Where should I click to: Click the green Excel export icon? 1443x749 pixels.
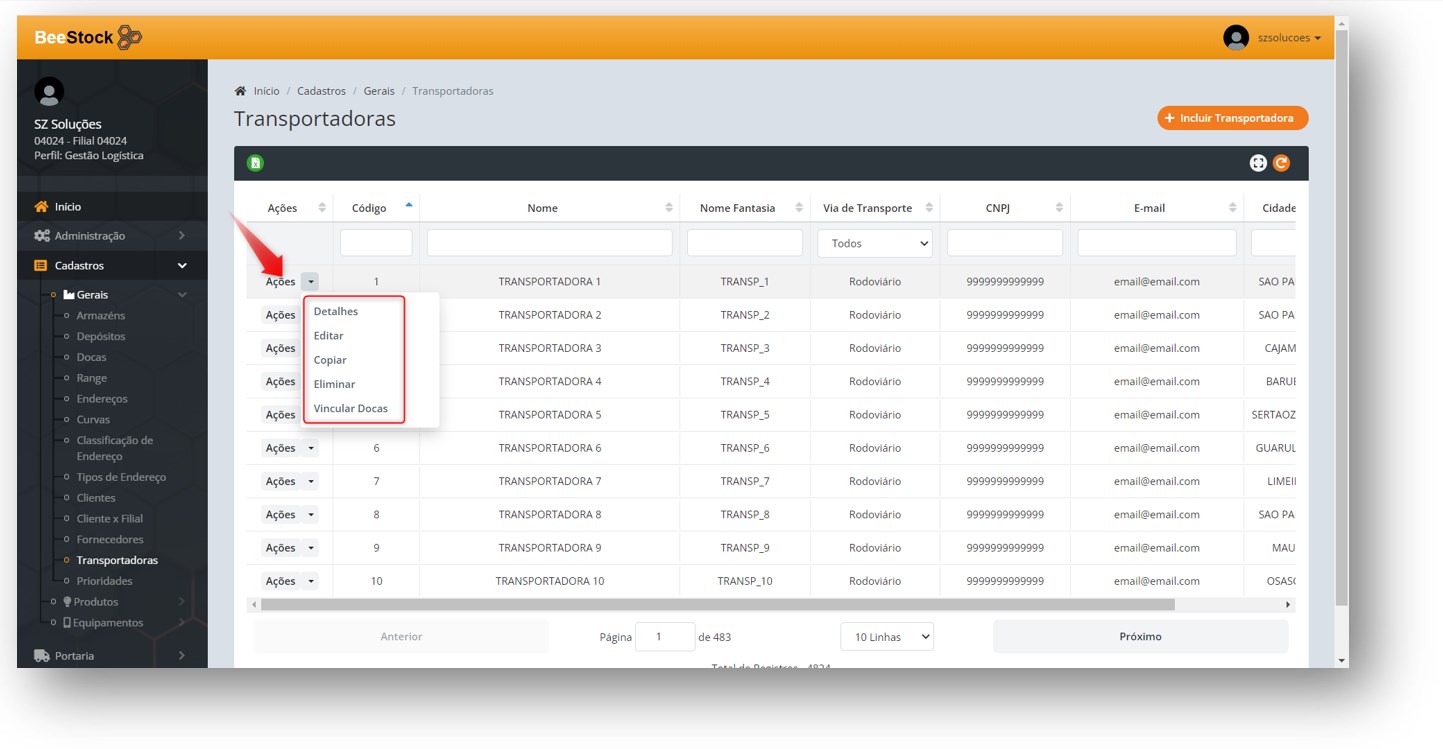255,164
